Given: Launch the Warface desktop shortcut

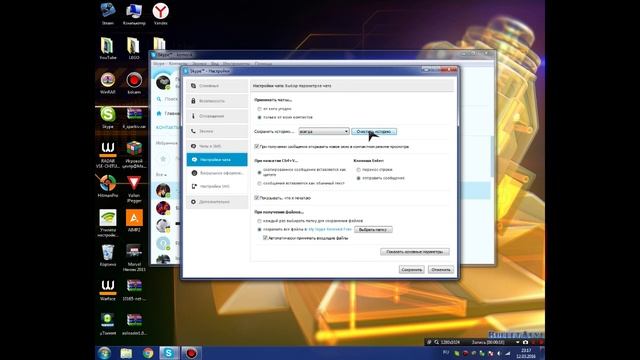Looking at the screenshot, I should 108,290.
